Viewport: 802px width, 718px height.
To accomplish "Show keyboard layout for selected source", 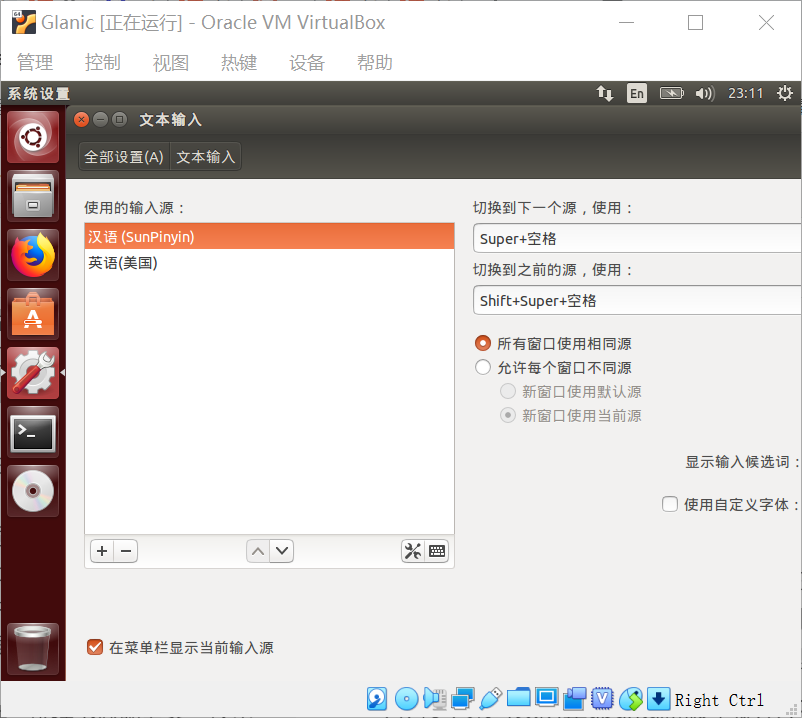I will (437, 551).
